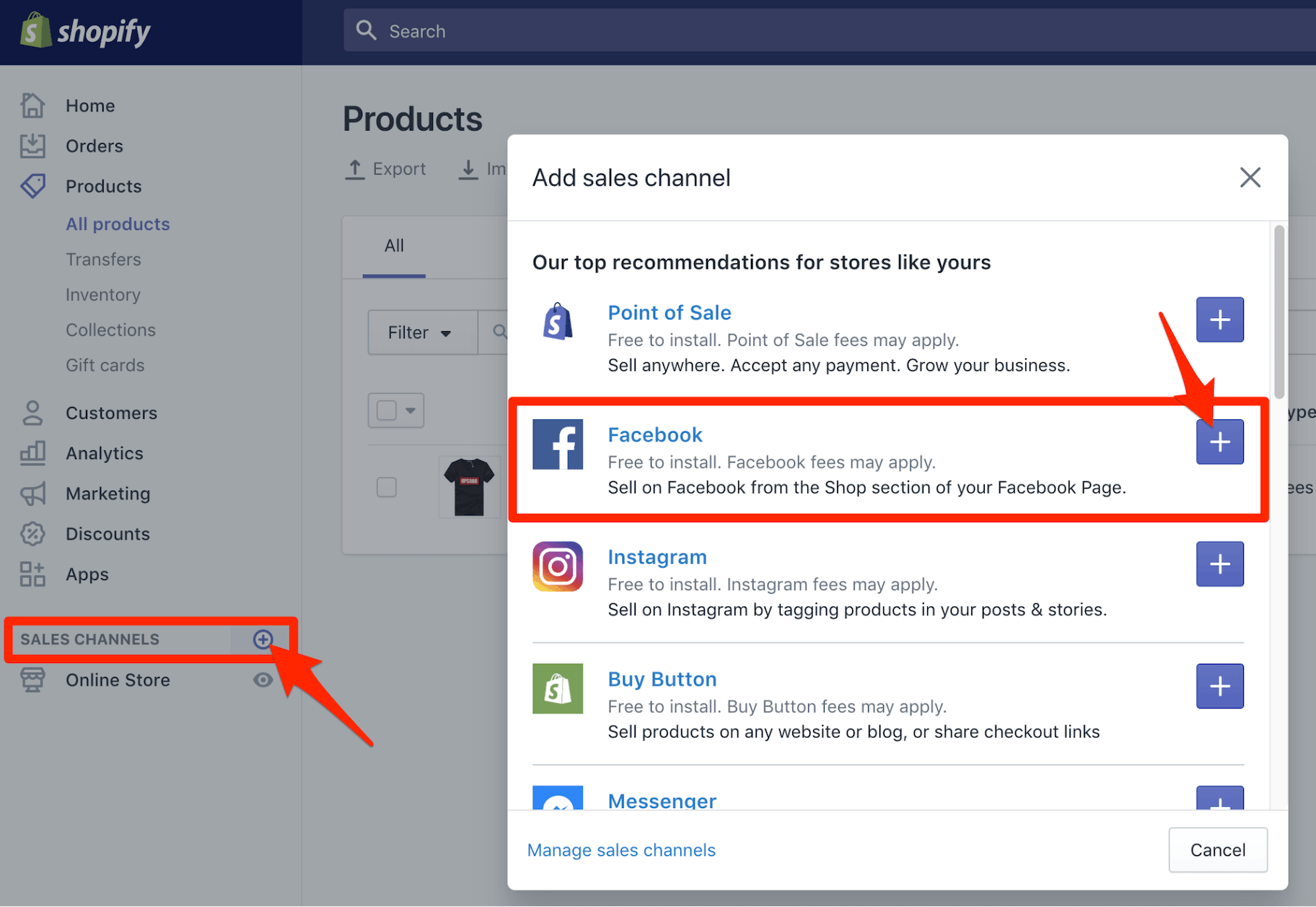Open Manage sales channels link
1316x907 pixels.
(x=621, y=849)
